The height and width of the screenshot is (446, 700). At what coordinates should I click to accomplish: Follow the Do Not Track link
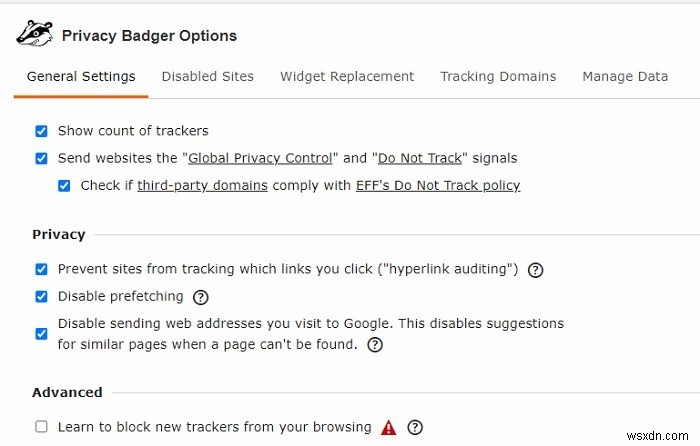pos(416,158)
